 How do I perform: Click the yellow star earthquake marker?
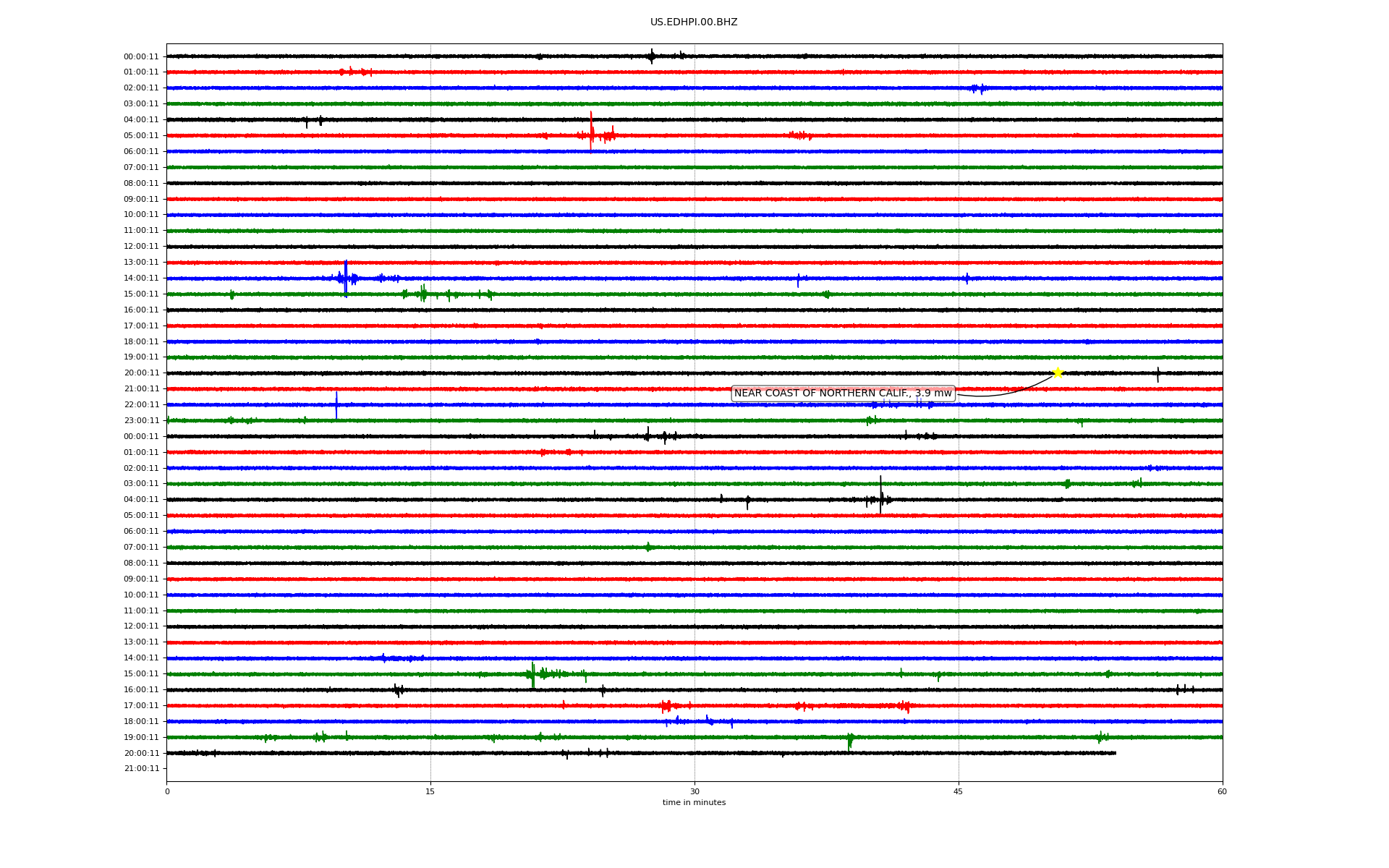pos(1058,373)
